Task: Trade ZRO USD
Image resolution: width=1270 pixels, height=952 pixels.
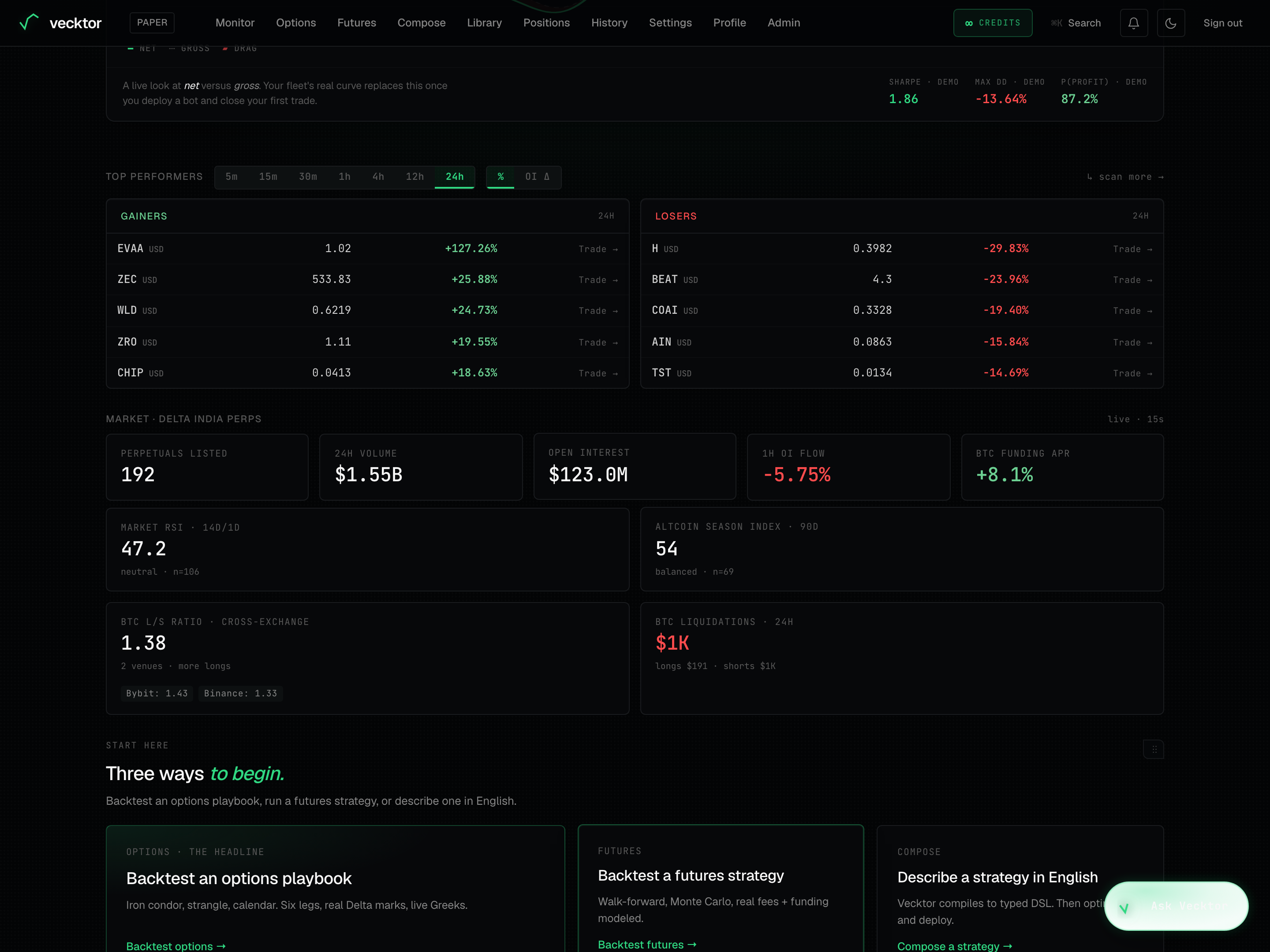Action: pyautogui.click(x=598, y=342)
